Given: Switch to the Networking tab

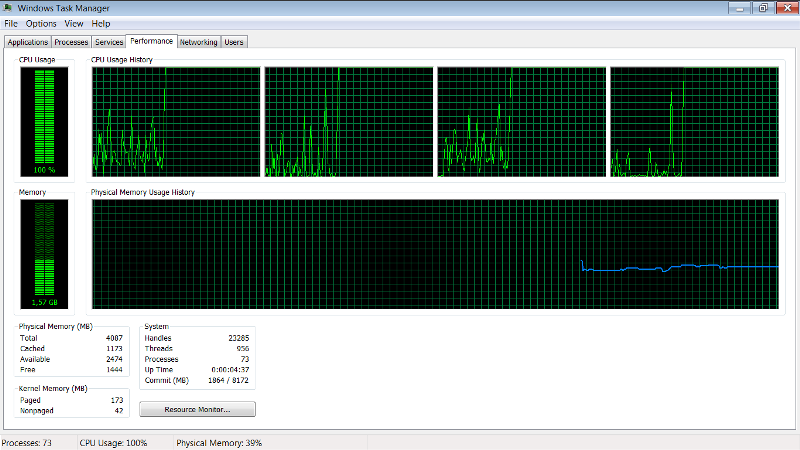Looking at the screenshot, I should pos(198,42).
